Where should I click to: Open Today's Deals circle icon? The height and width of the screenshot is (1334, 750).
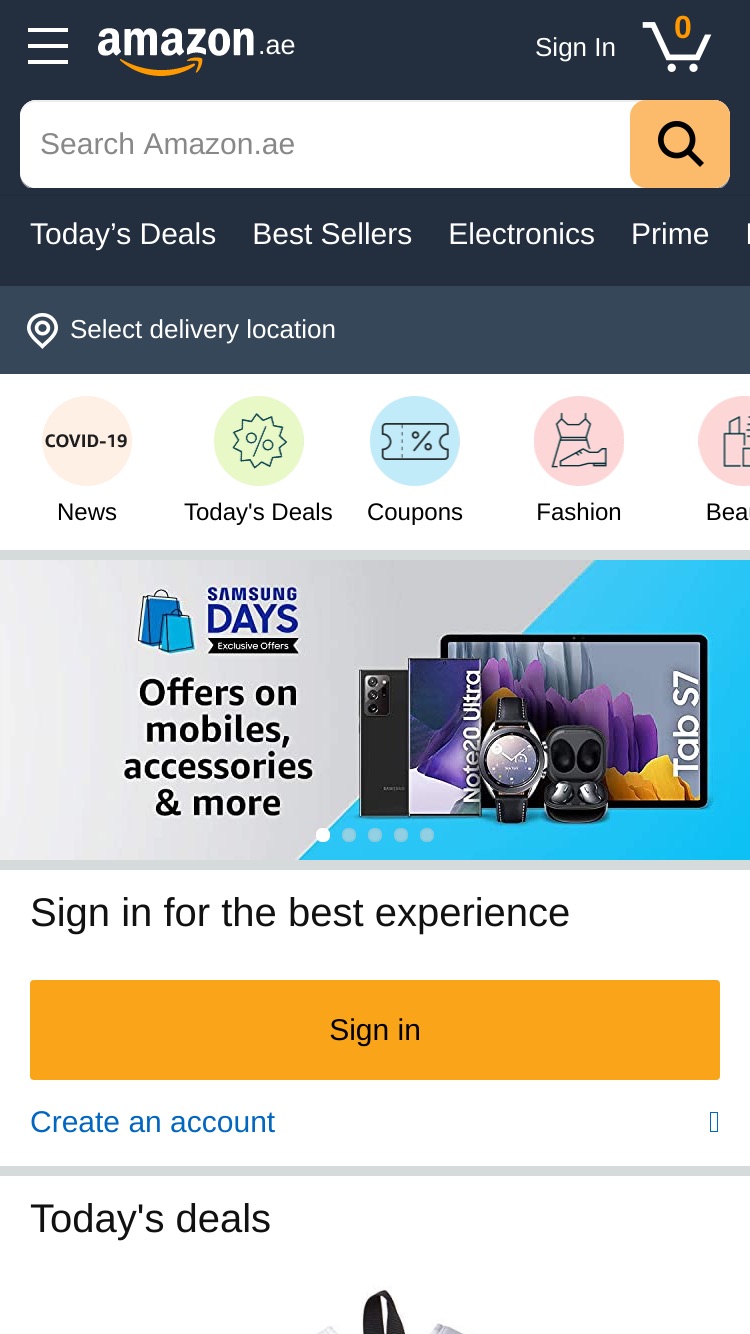259,441
